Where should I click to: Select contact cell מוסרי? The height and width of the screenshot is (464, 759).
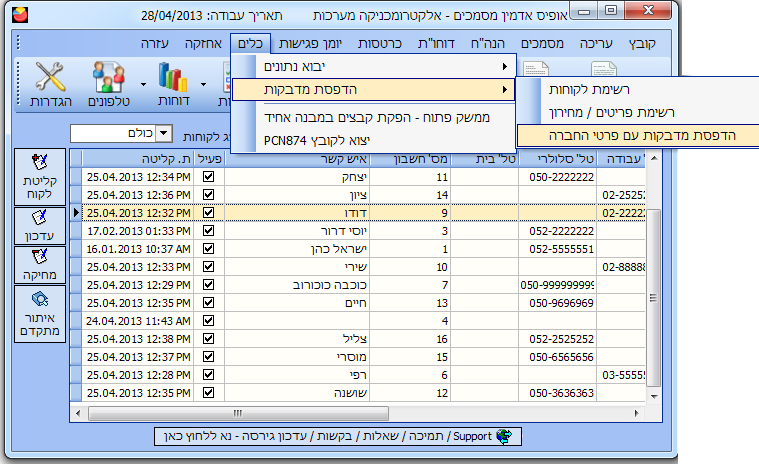[297, 357]
